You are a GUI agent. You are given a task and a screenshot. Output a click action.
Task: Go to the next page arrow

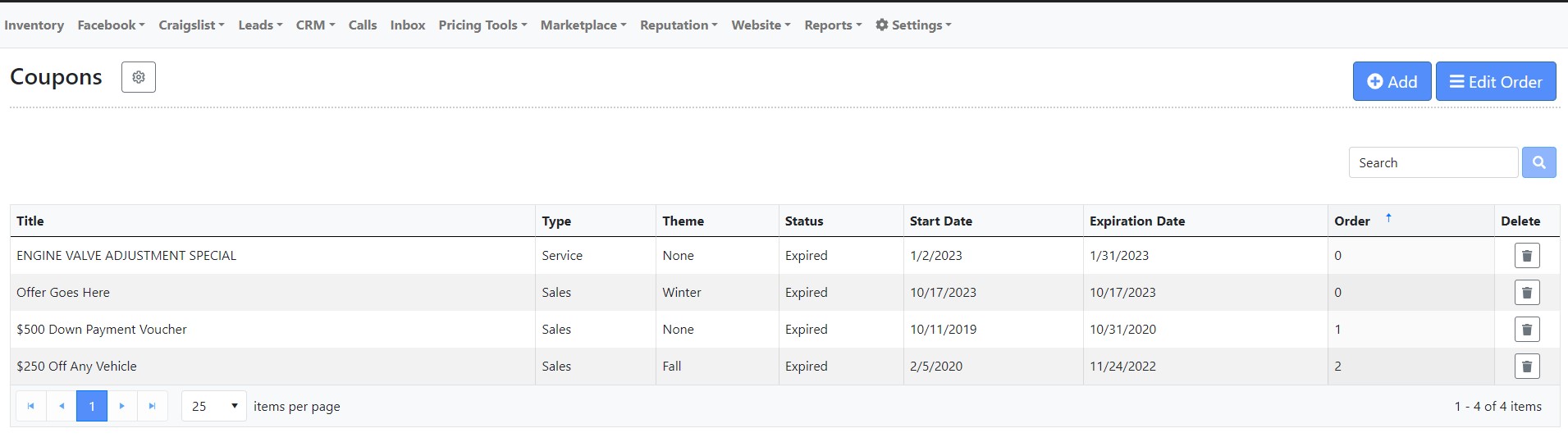pyautogui.click(x=122, y=406)
